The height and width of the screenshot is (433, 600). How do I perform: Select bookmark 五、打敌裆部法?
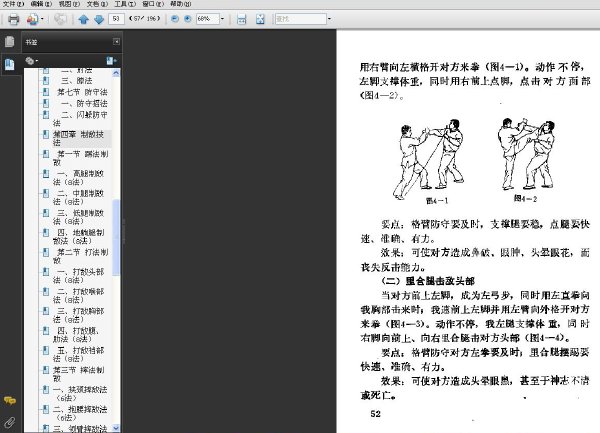(78, 354)
